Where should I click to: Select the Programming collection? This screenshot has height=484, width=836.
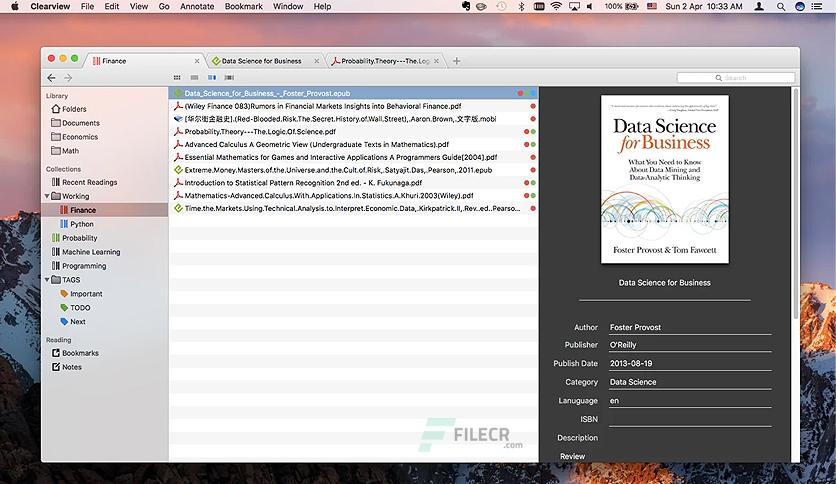84,266
